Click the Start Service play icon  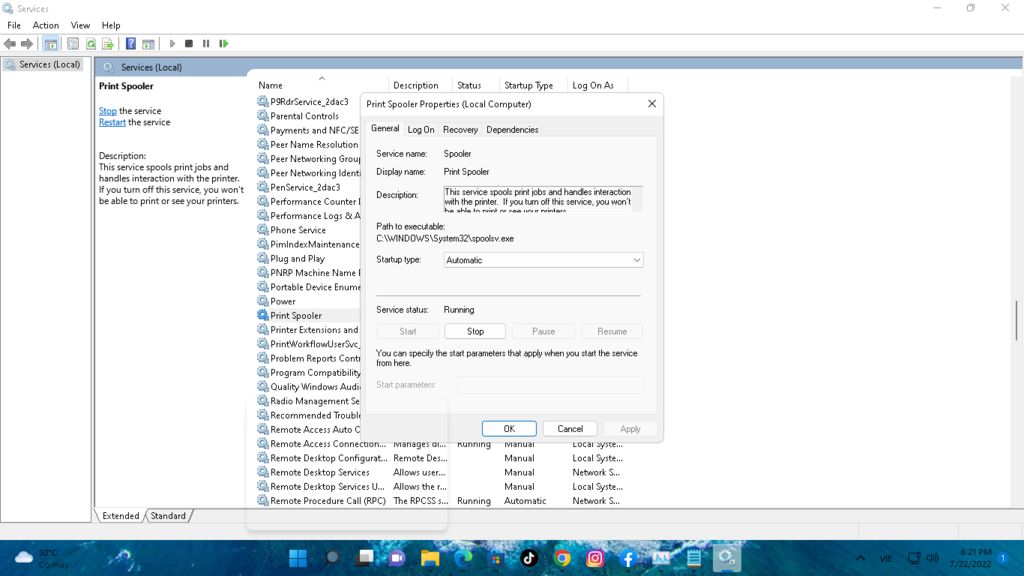[x=172, y=44]
